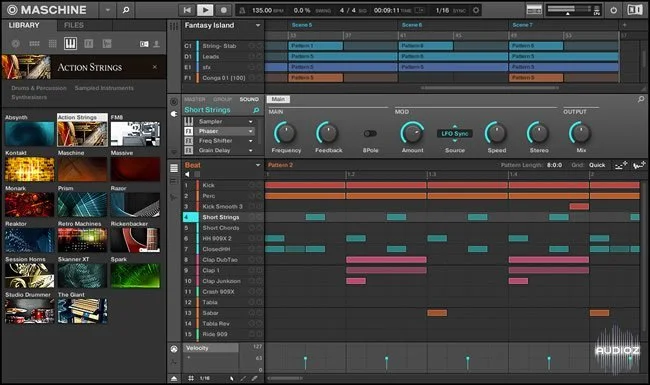The height and width of the screenshot is (385, 650).
Task: Open the Freq Shifter dropdown arrow
Action: [x=251, y=141]
